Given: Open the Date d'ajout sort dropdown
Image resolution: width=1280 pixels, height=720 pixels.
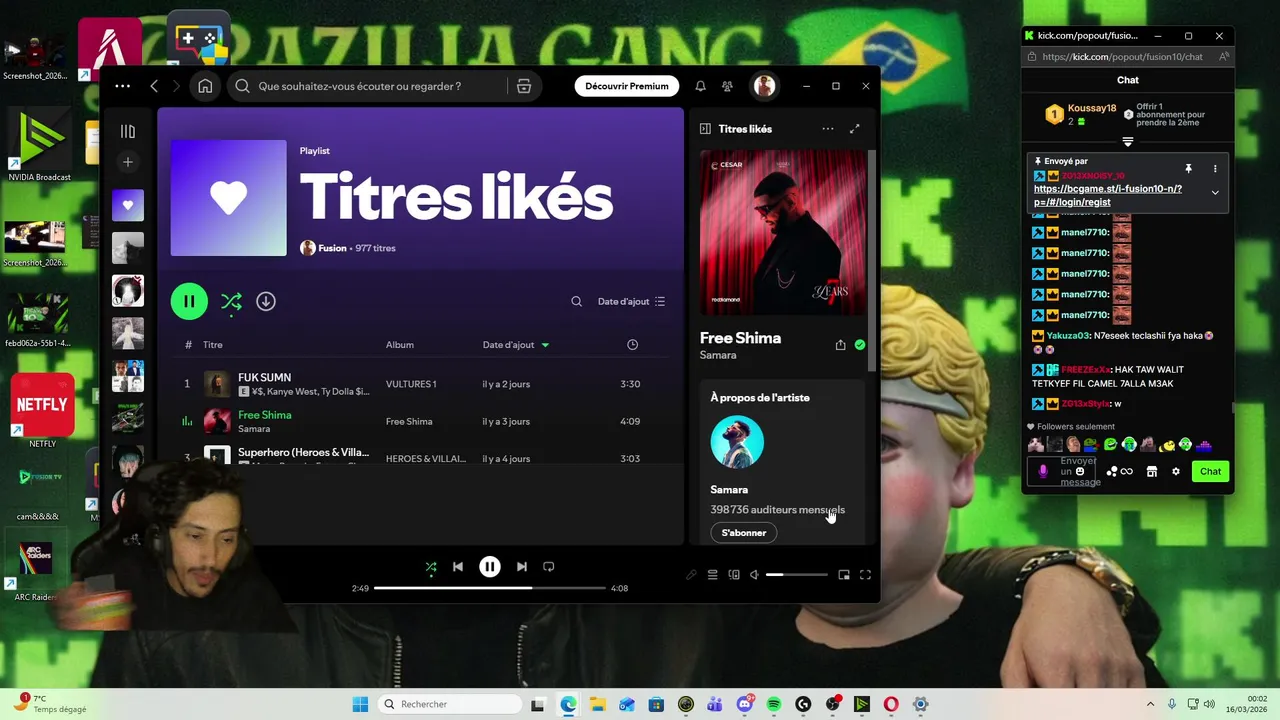Looking at the screenshot, I should pos(631,301).
